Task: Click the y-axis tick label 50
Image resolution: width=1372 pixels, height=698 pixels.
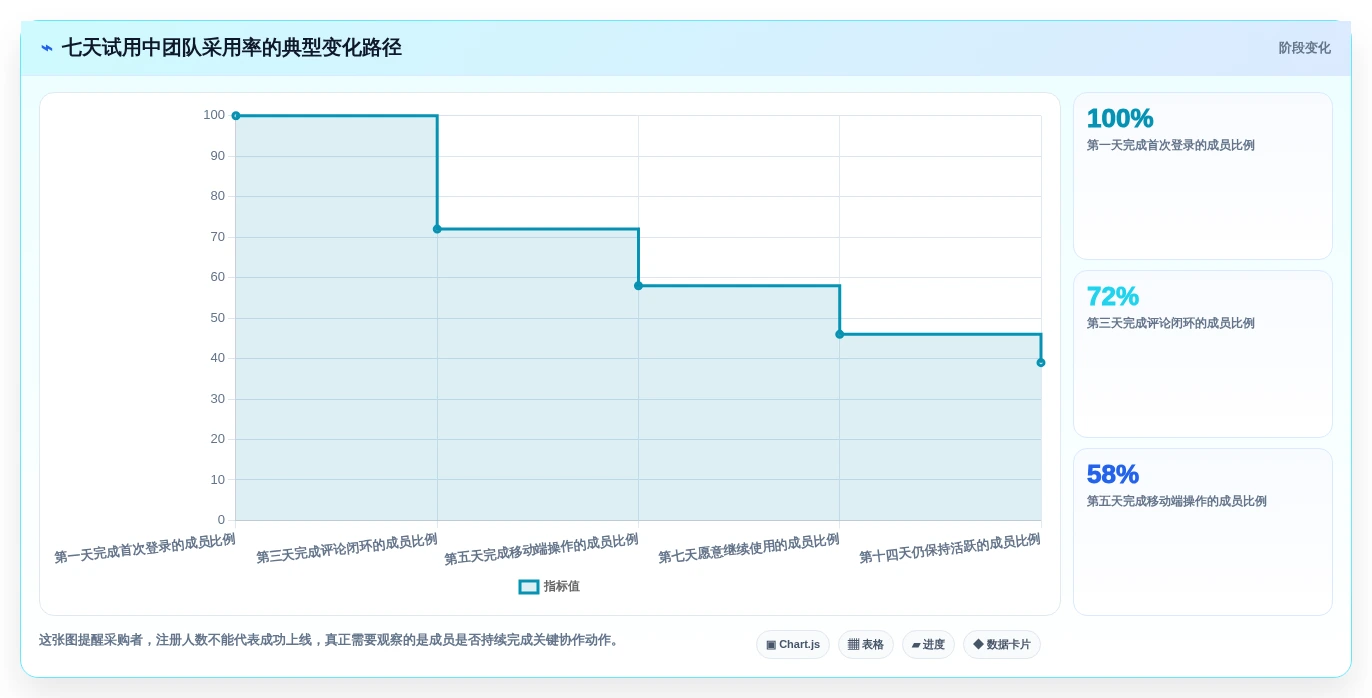Action: (x=218, y=318)
